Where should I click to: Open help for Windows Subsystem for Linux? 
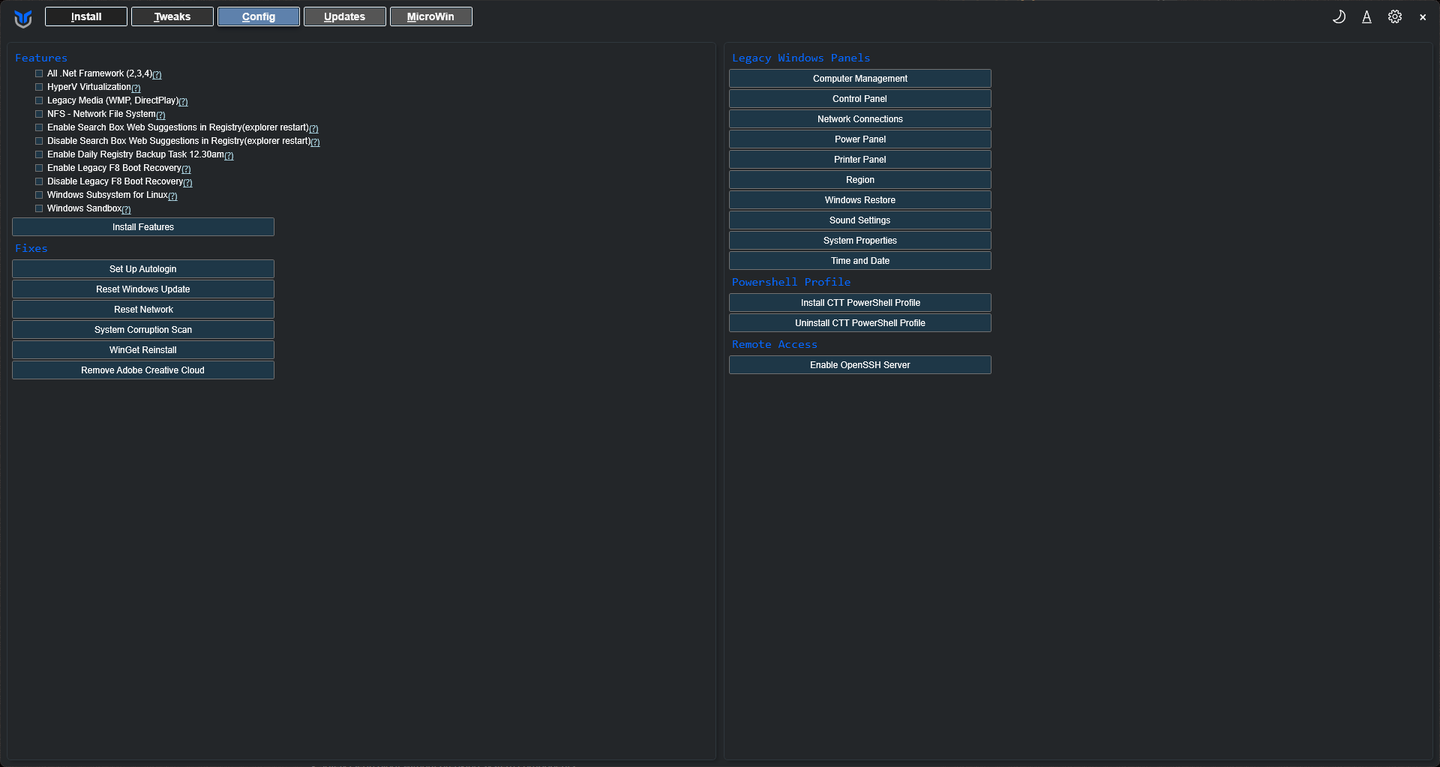click(x=172, y=197)
